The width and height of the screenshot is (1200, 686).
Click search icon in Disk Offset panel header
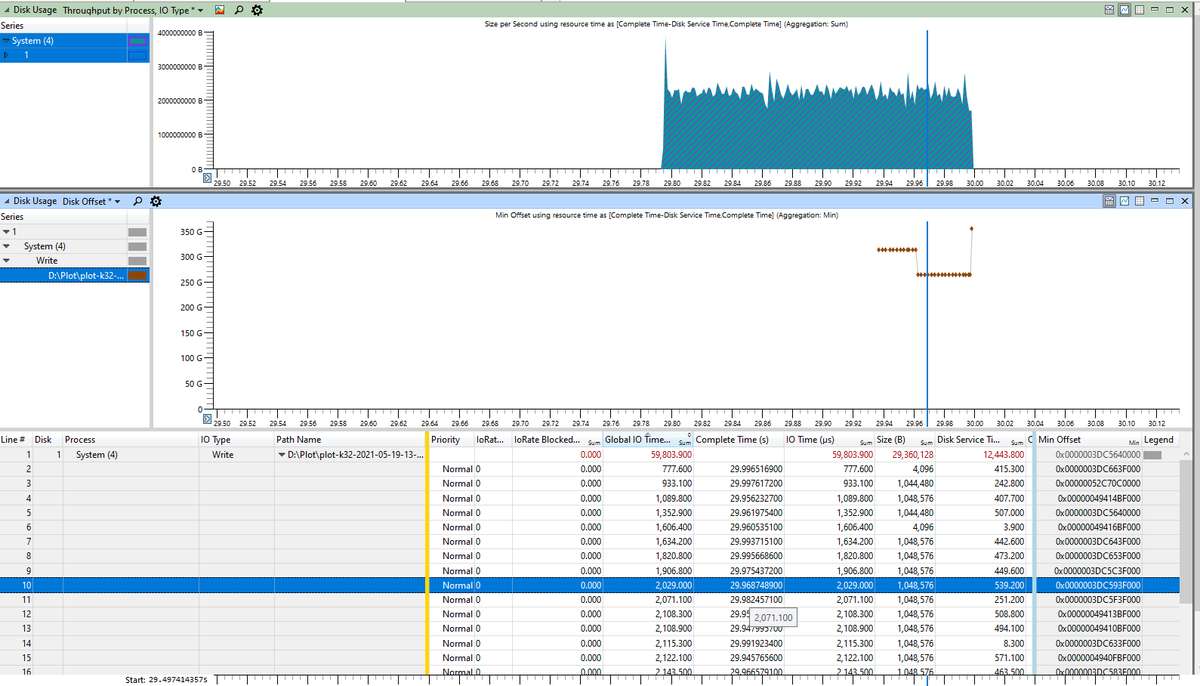137,201
